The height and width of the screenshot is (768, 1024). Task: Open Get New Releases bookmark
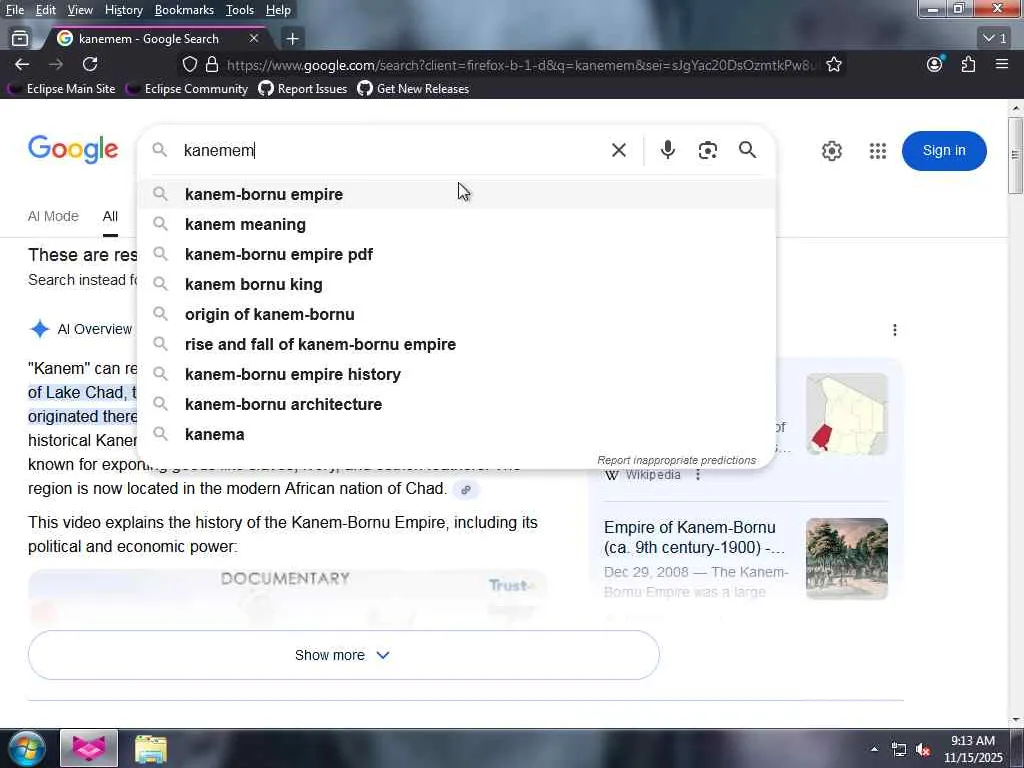[x=413, y=89]
